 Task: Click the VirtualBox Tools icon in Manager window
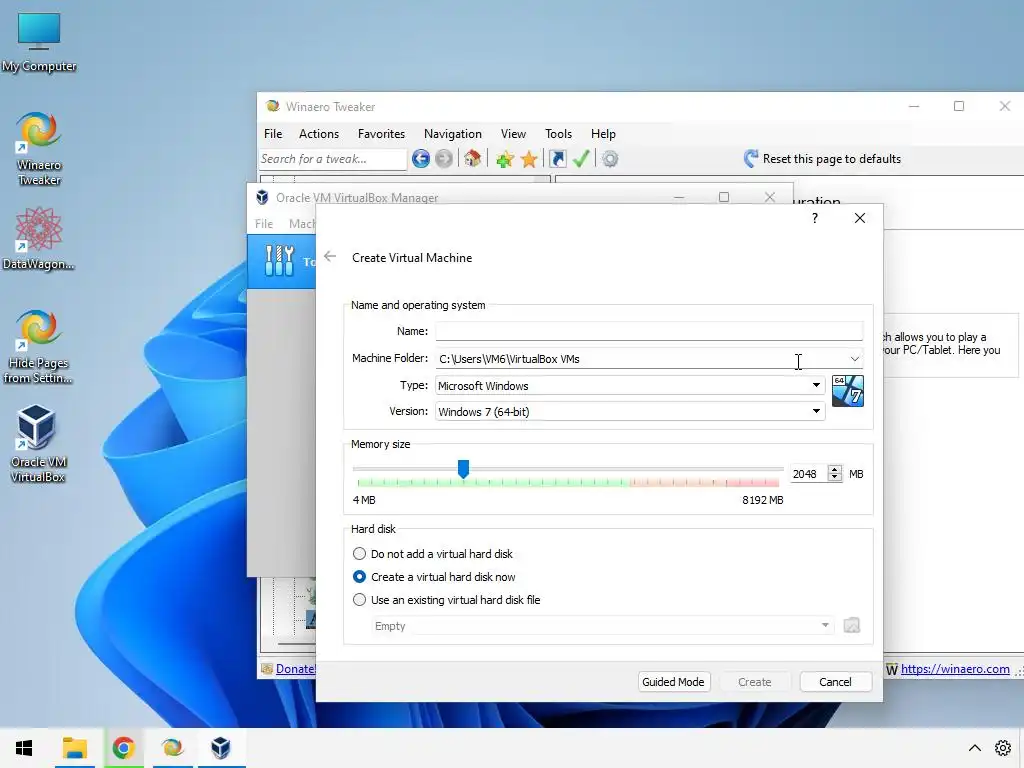[x=280, y=261]
